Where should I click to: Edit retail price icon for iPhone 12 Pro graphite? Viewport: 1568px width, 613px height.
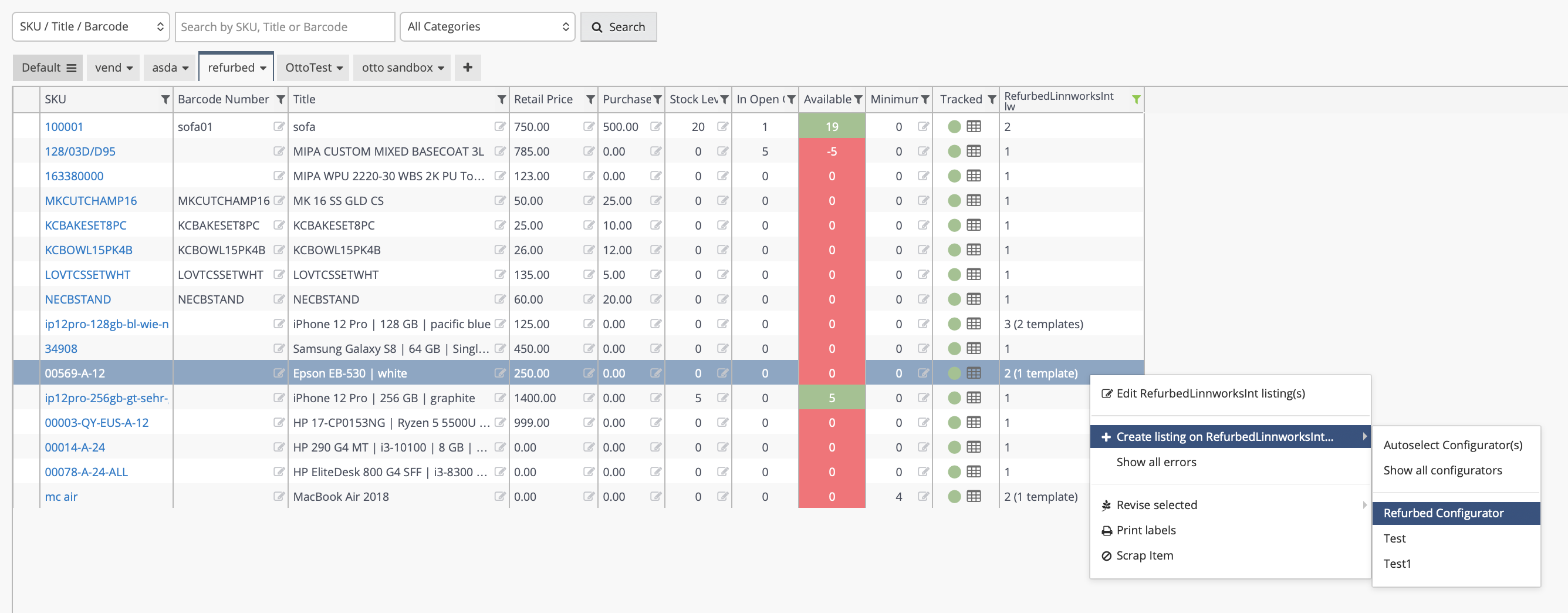click(589, 398)
